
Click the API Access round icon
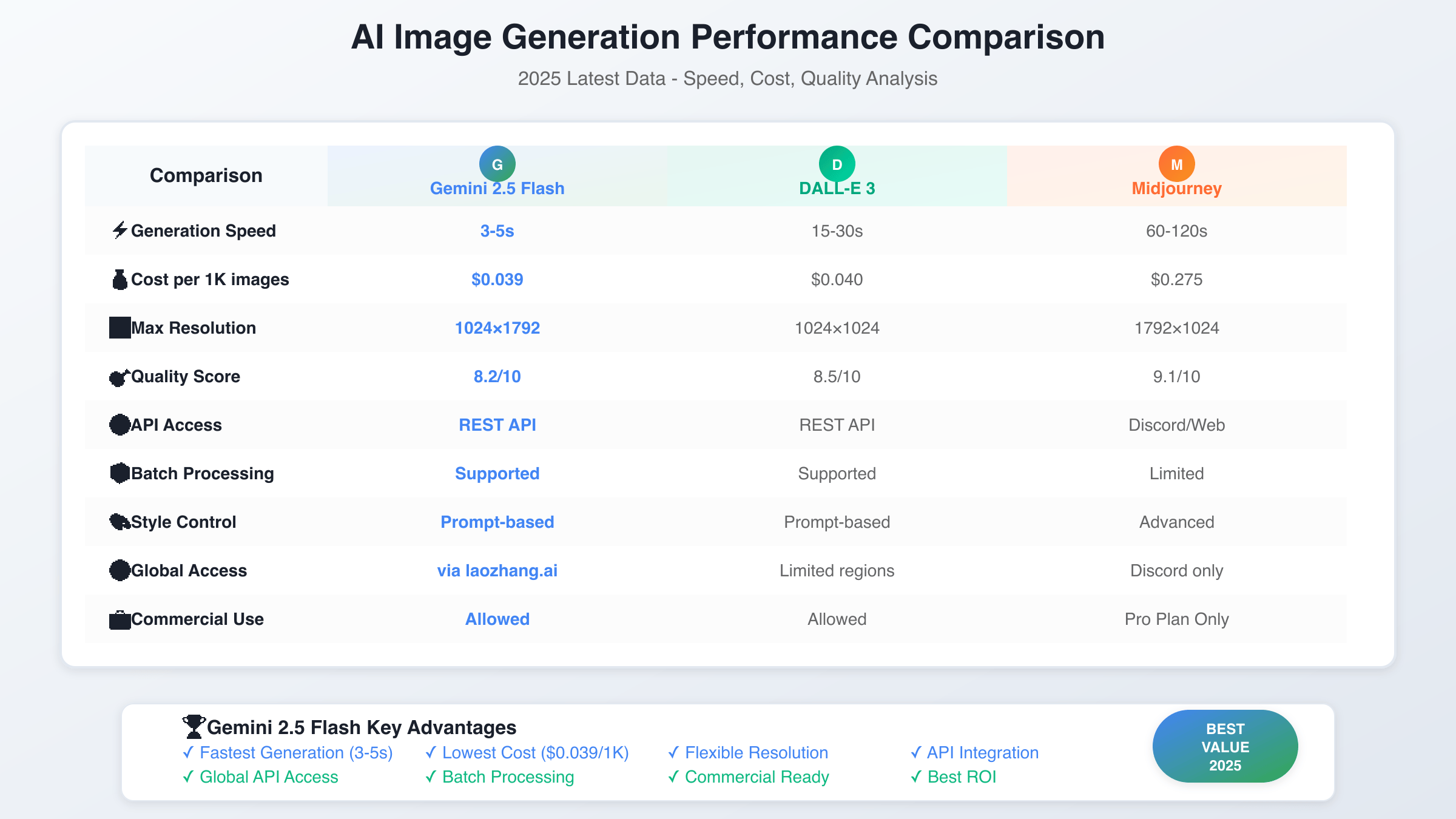120,425
